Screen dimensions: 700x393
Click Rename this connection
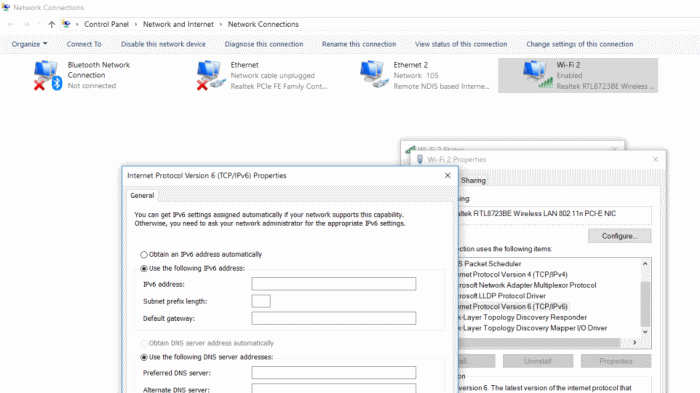[359, 44]
